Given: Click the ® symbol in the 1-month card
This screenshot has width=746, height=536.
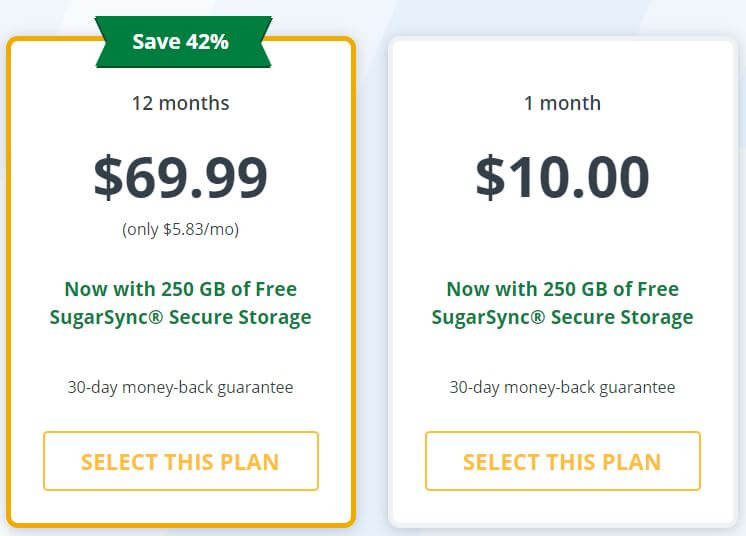Looking at the screenshot, I should point(538,316).
